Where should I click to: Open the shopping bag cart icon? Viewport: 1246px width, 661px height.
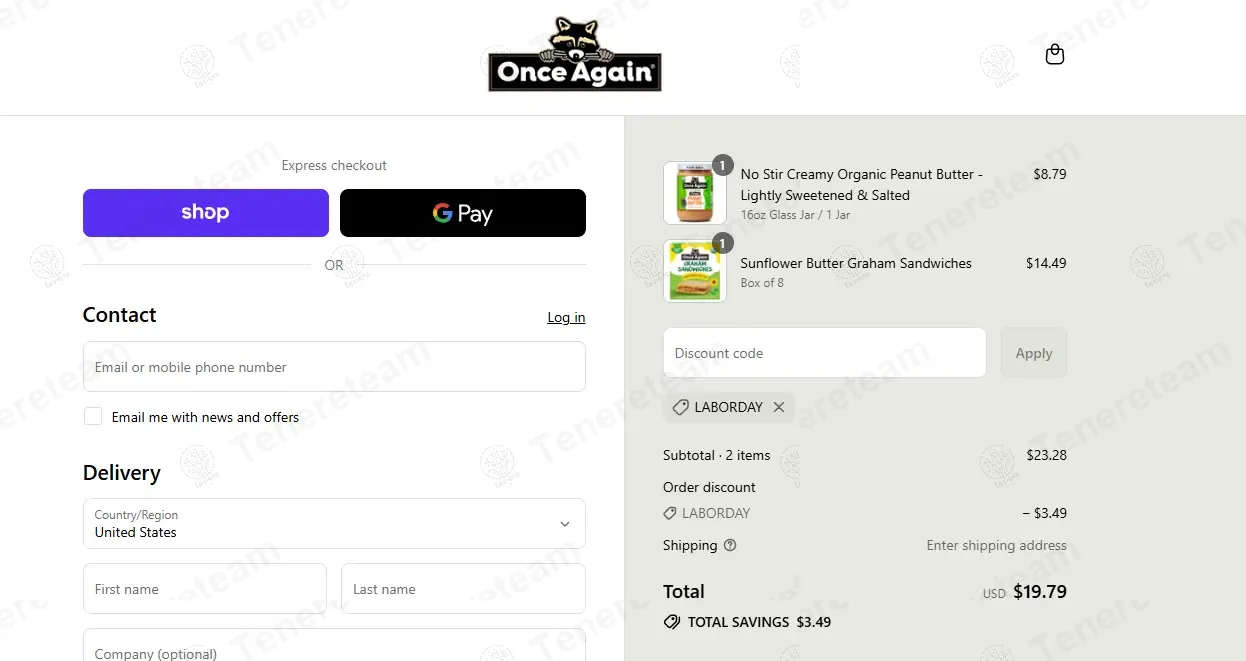tap(1054, 54)
